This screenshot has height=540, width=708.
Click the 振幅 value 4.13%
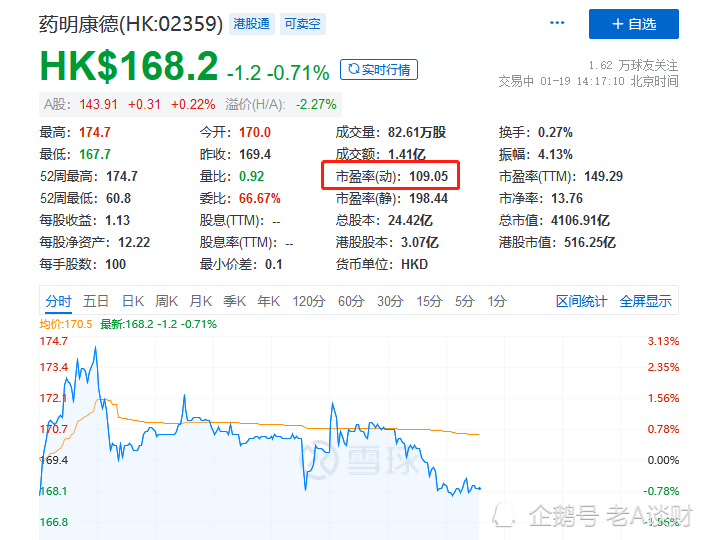tap(555, 154)
